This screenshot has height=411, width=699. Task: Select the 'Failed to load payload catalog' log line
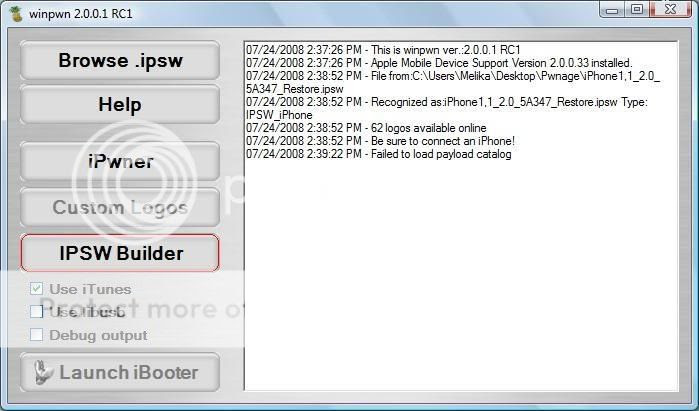coord(378,154)
